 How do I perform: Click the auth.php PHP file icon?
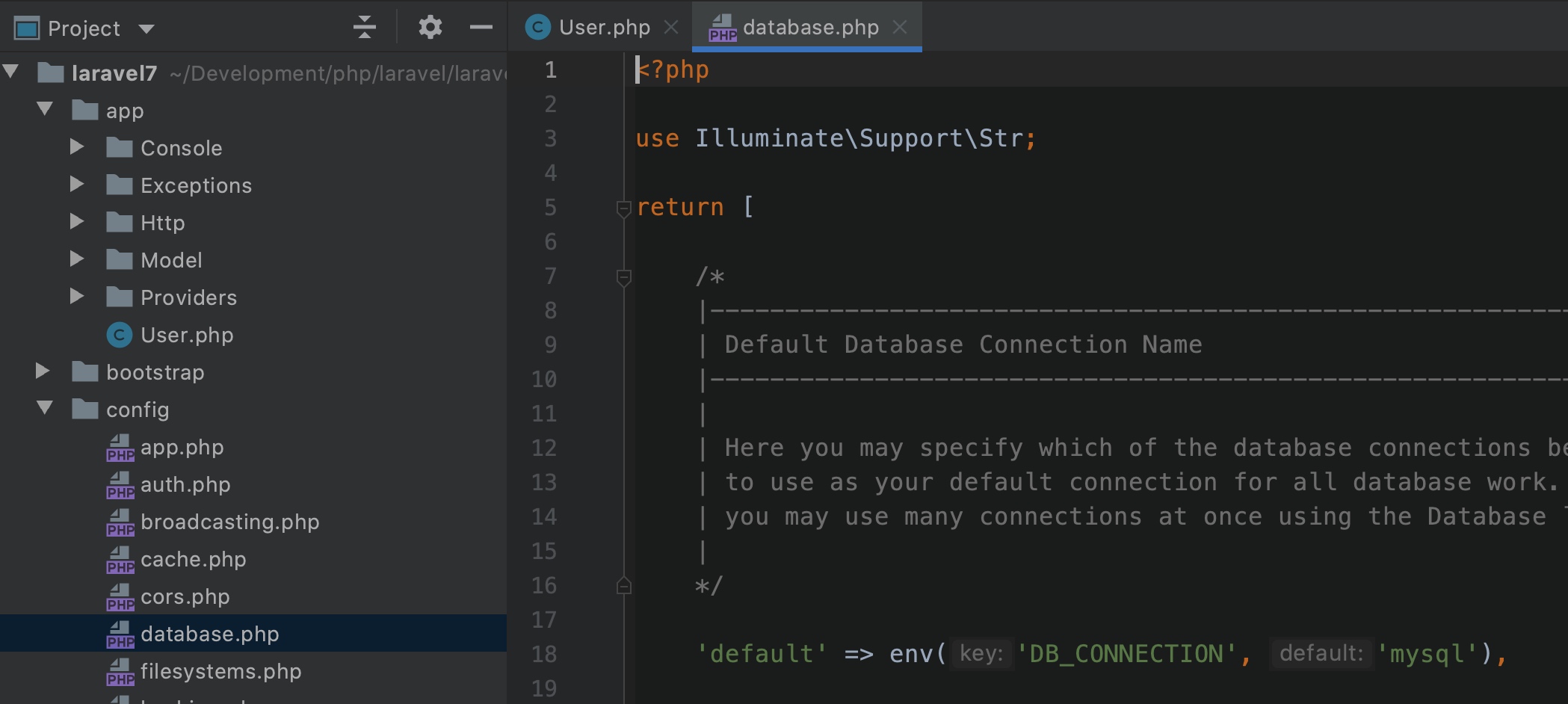pyautogui.click(x=120, y=484)
